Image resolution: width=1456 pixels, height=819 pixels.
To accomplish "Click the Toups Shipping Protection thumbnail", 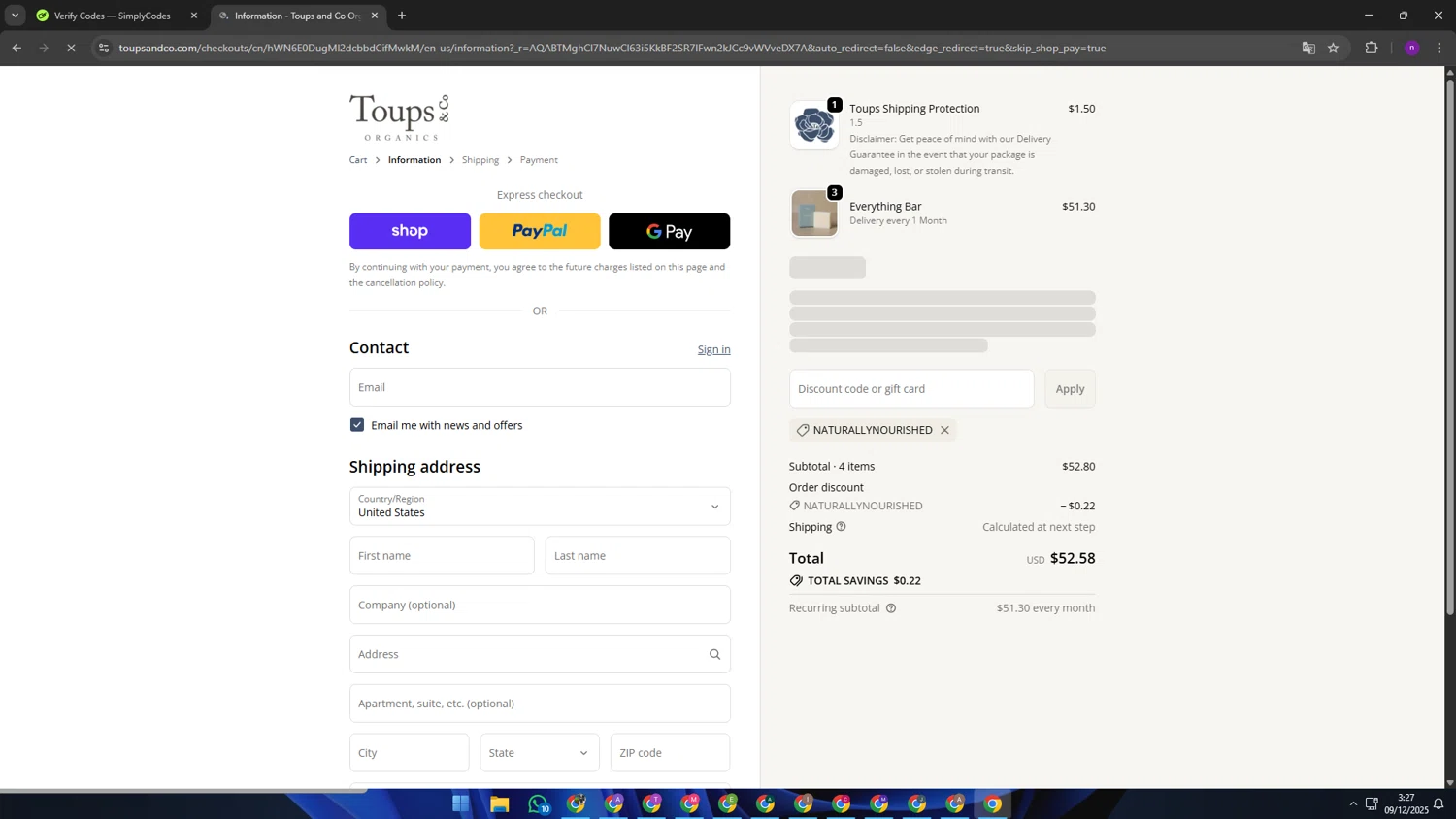I will click(814, 125).
